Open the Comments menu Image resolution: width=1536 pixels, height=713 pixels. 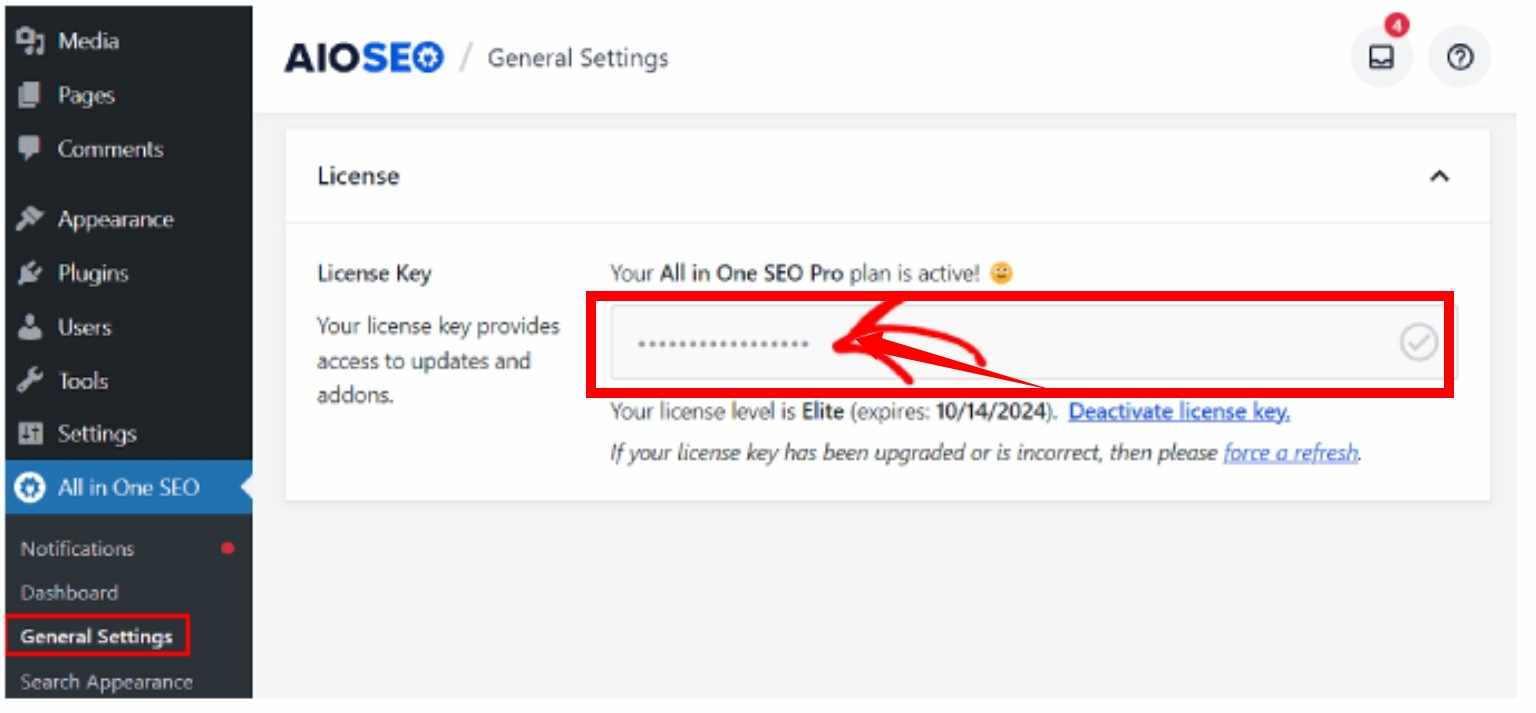pos(109,149)
